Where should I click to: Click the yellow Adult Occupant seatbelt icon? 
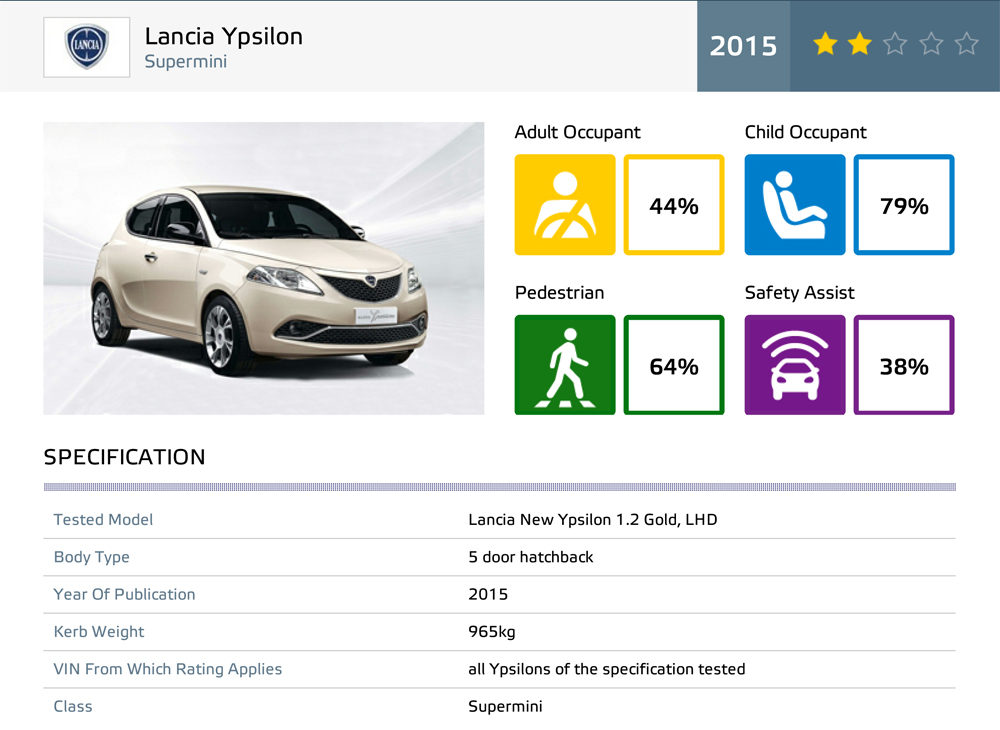click(565, 205)
